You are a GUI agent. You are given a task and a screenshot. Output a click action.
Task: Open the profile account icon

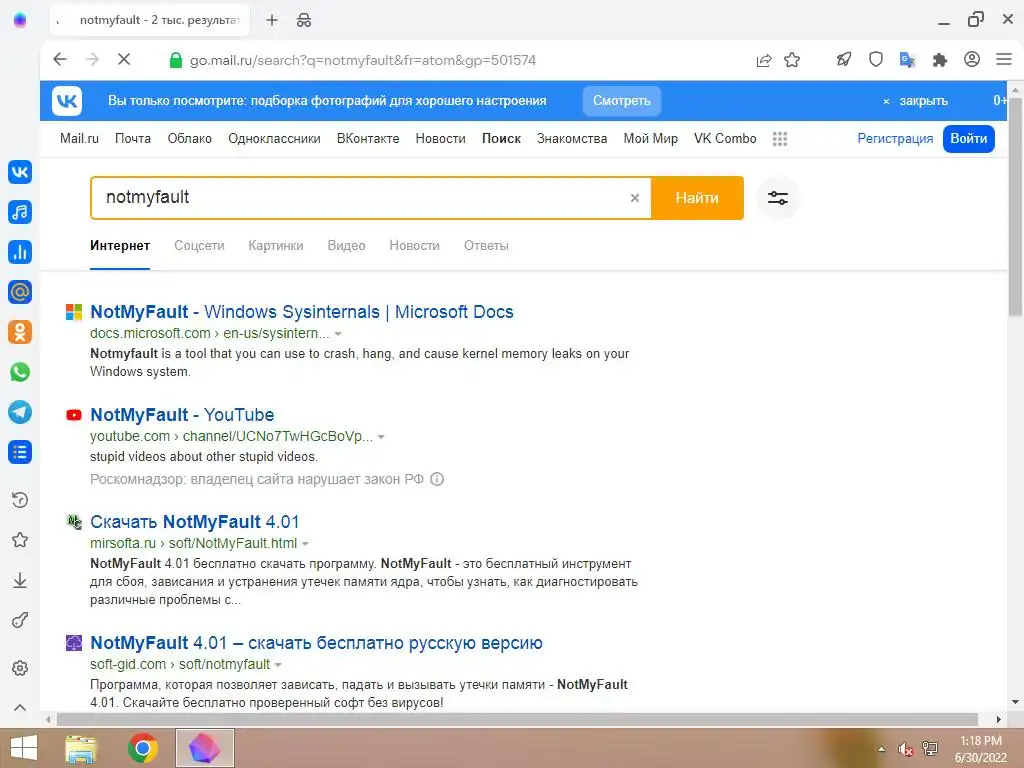click(972, 59)
